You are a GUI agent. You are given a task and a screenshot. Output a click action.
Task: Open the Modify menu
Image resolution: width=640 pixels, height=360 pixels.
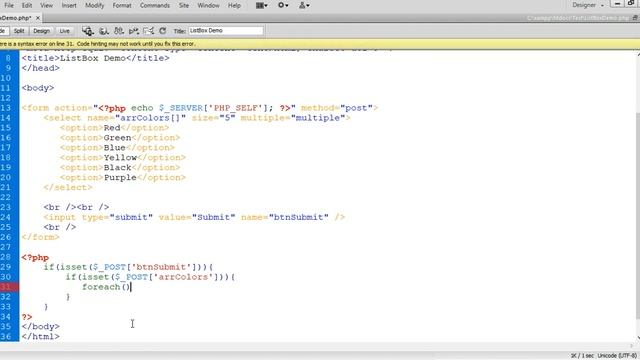coord(94,5)
